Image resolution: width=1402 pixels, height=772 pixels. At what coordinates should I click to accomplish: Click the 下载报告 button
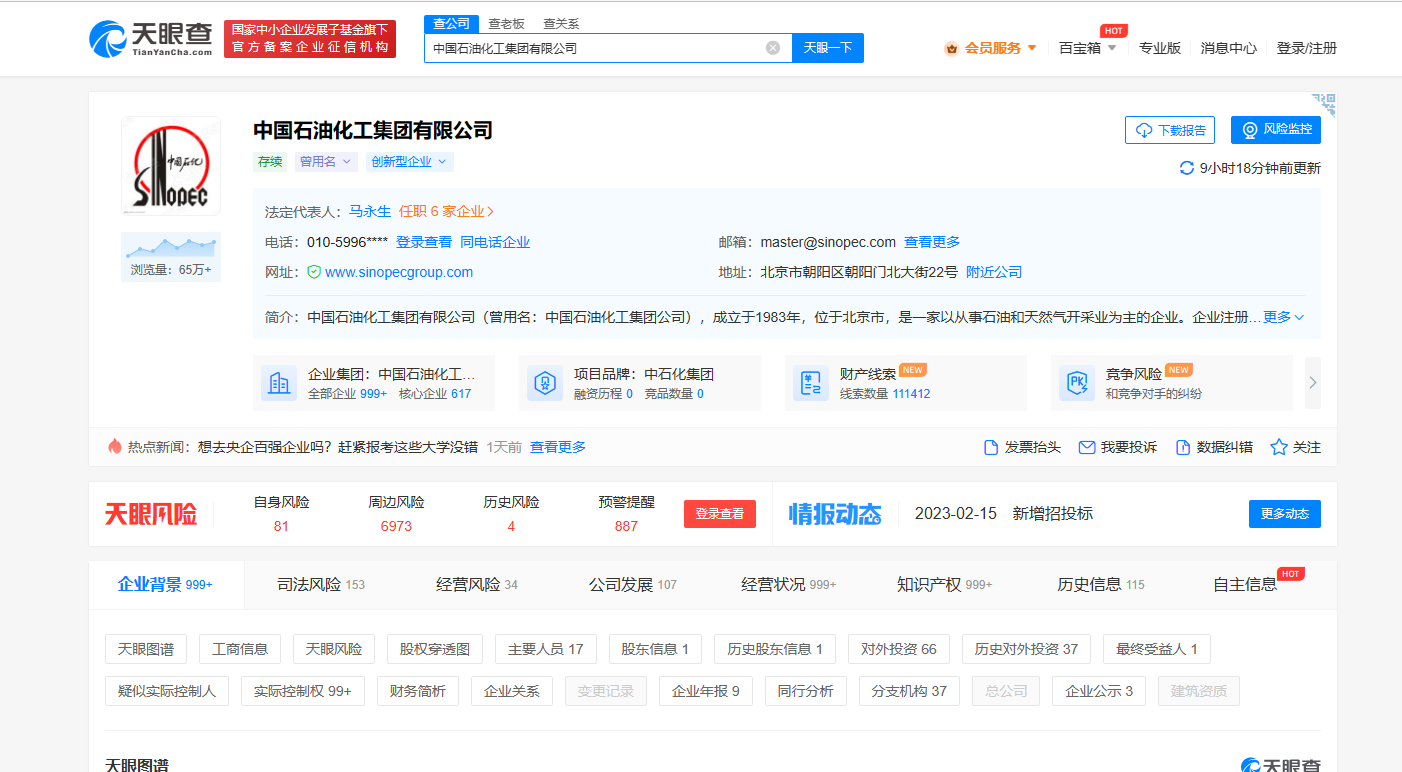click(1170, 130)
